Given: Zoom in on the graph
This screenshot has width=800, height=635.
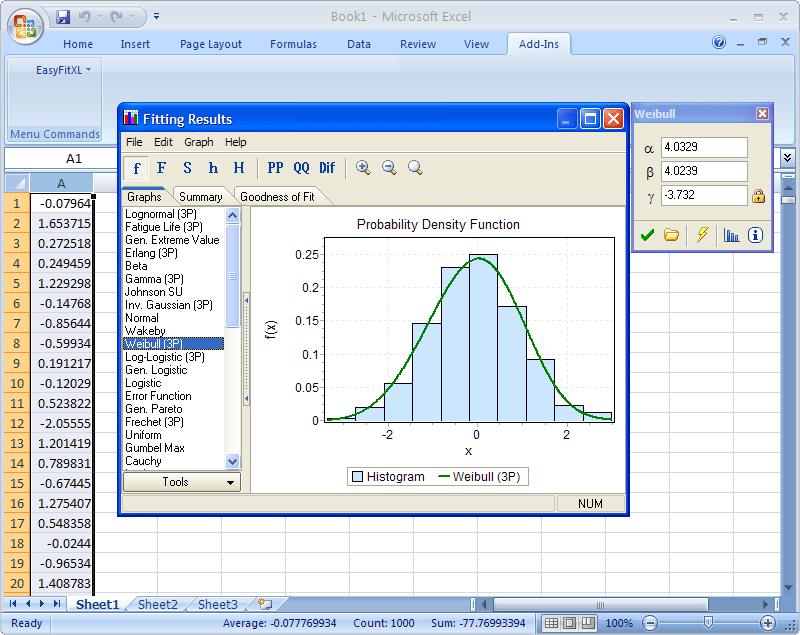Looking at the screenshot, I should pyautogui.click(x=363, y=168).
